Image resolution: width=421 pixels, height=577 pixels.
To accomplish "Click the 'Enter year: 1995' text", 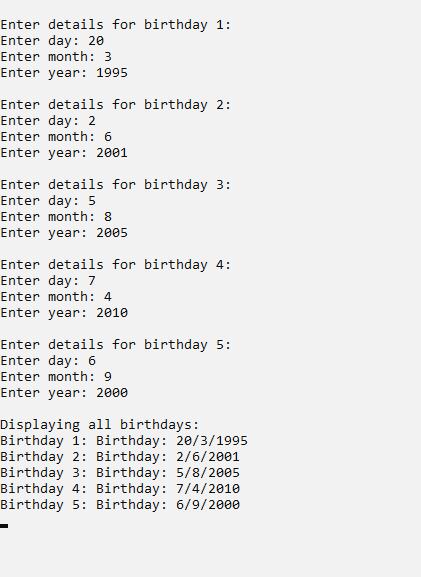I will click(64, 73).
